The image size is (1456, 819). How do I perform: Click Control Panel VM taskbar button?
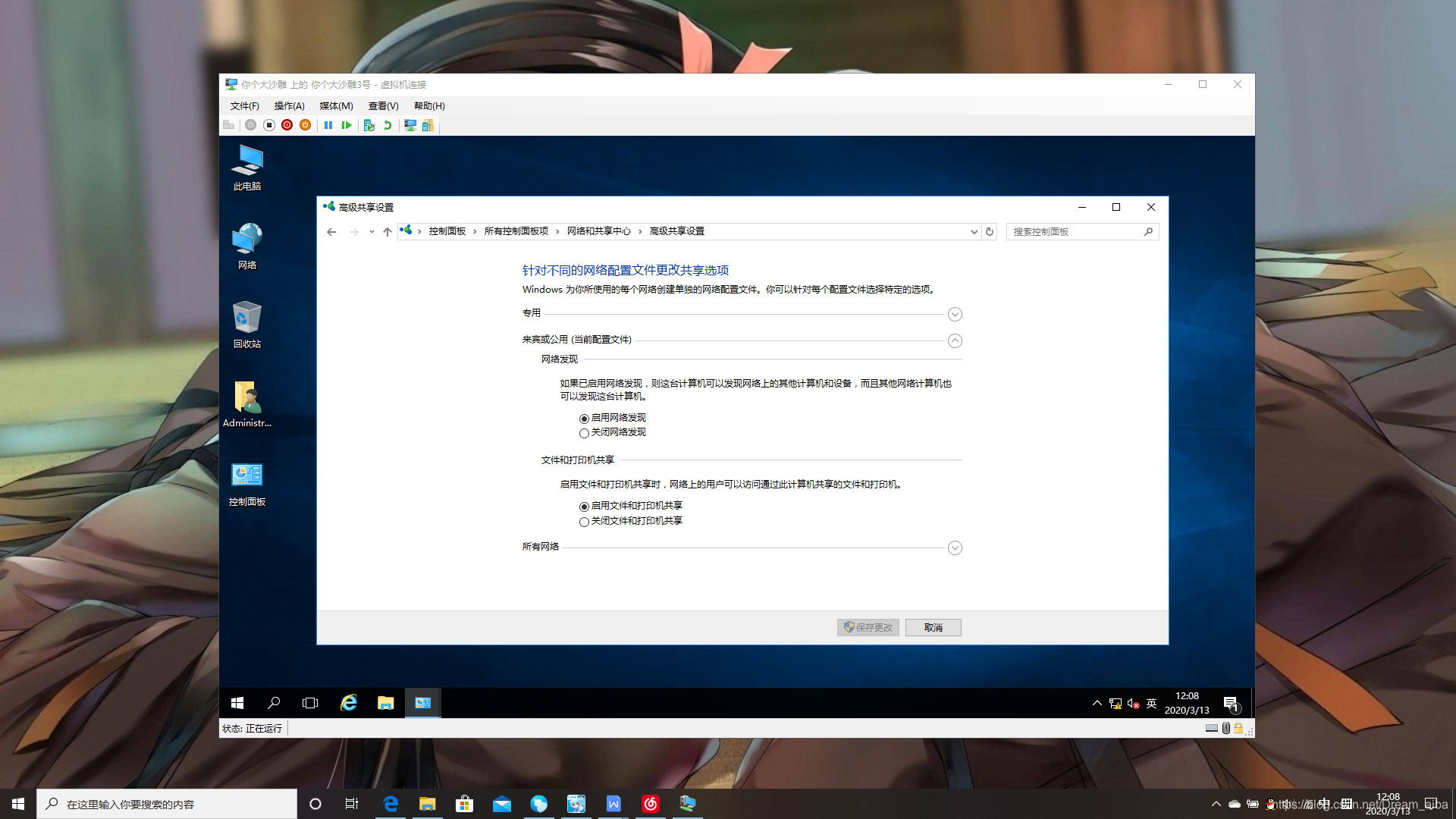tap(422, 703)
